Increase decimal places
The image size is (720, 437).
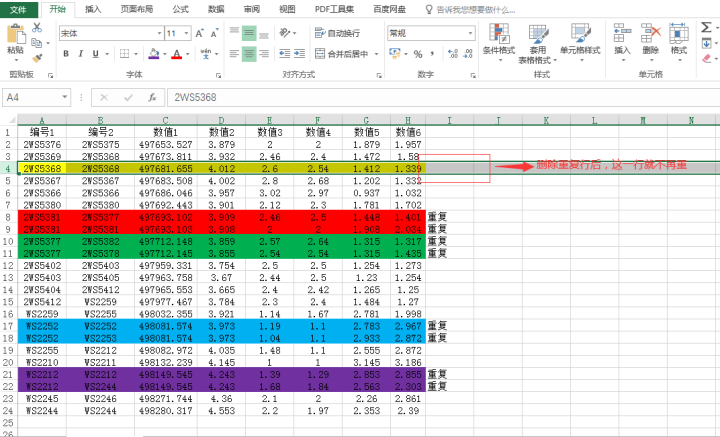[453, 54]
